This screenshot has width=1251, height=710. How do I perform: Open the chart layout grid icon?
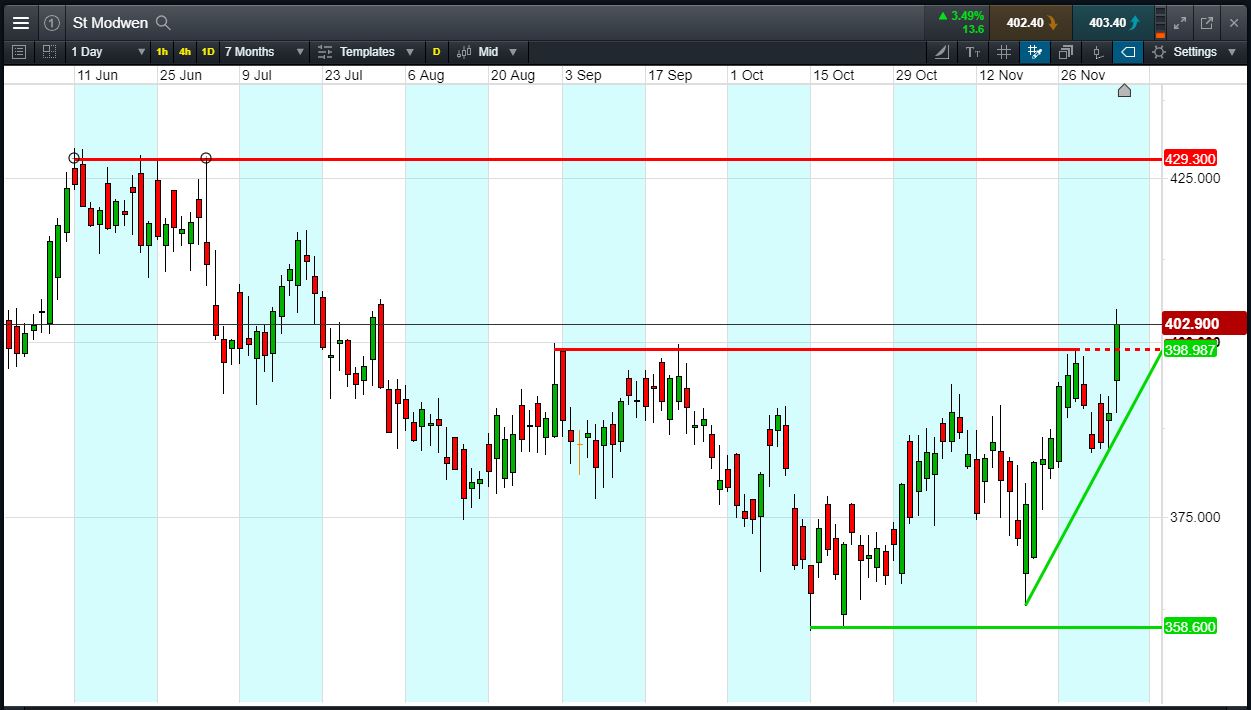point(49,51)
